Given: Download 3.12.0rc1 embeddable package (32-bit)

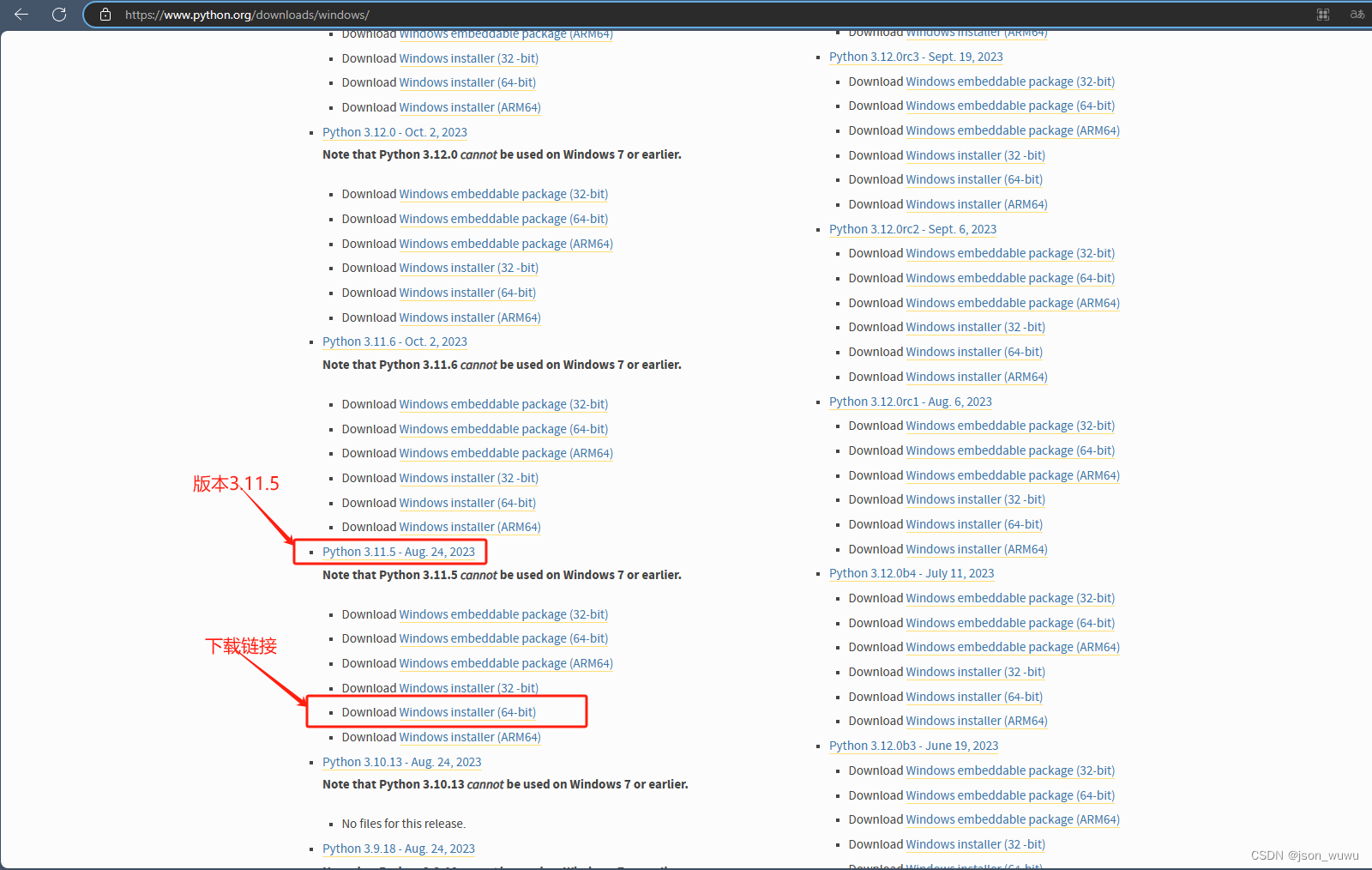Looking at the screenshot, I should coord(1010,426).
